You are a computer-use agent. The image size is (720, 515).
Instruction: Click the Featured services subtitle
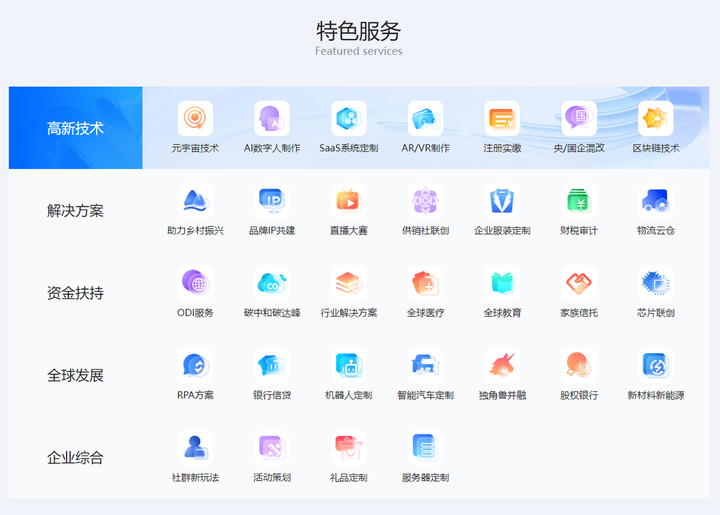[359, 51]
